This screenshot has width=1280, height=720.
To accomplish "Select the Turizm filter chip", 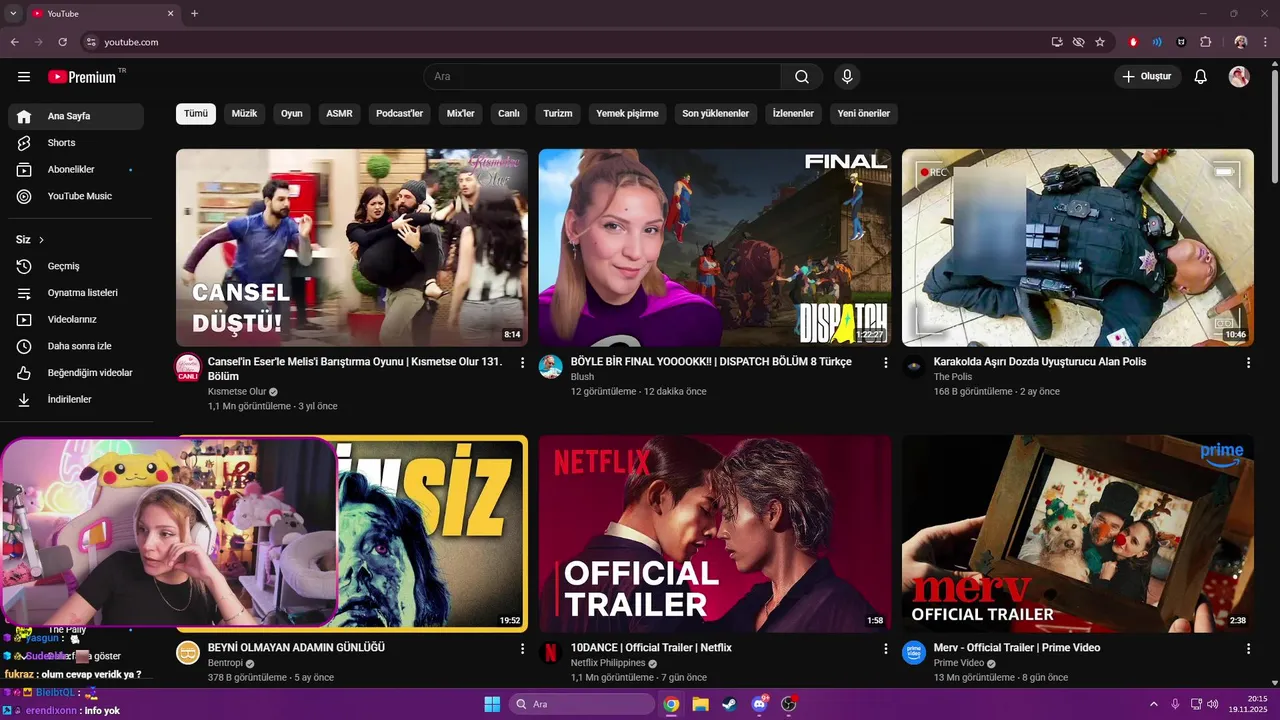I will (x=558, y=114).
